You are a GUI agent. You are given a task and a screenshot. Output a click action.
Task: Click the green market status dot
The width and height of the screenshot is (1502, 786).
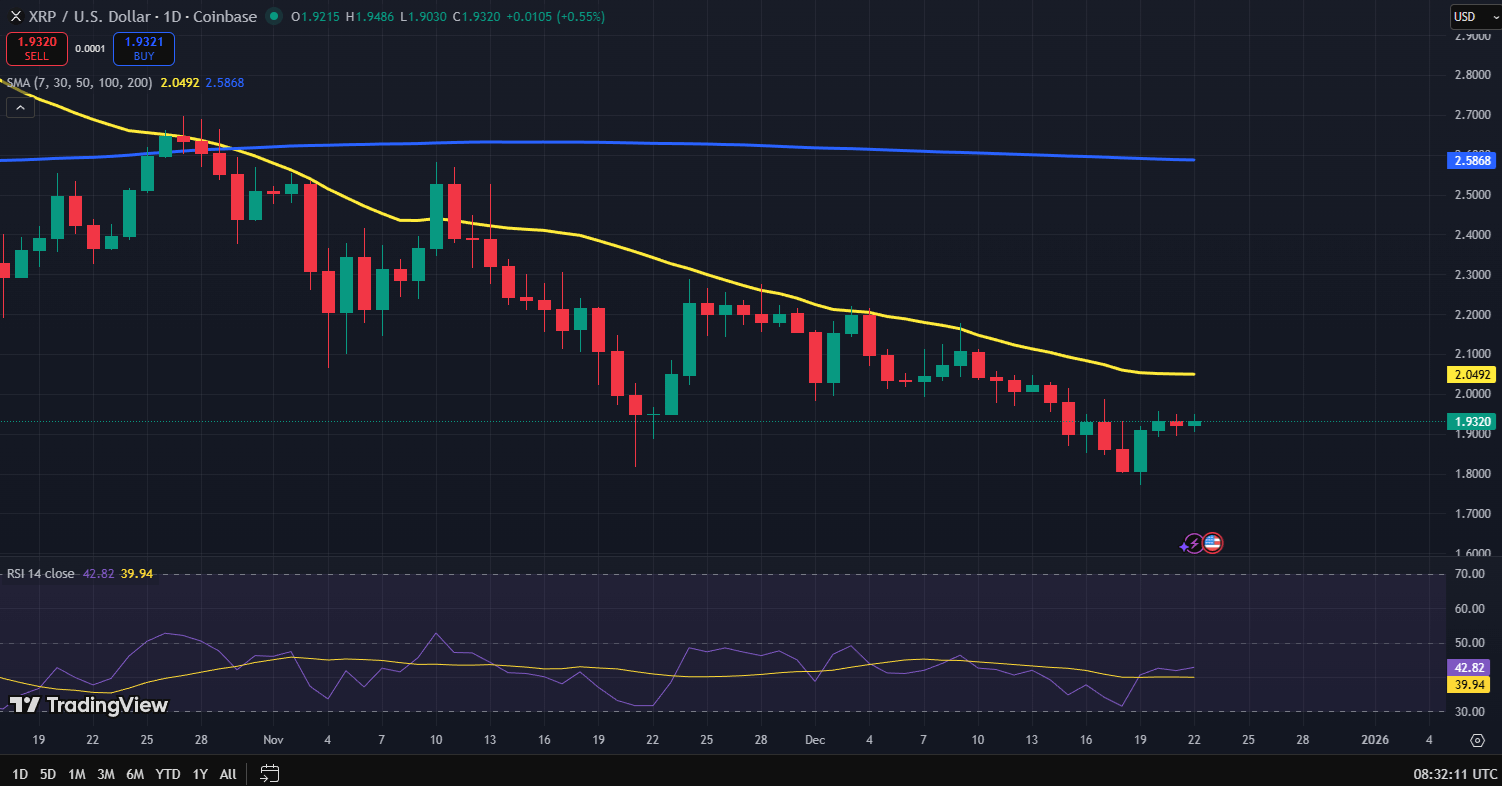[274, 17]
